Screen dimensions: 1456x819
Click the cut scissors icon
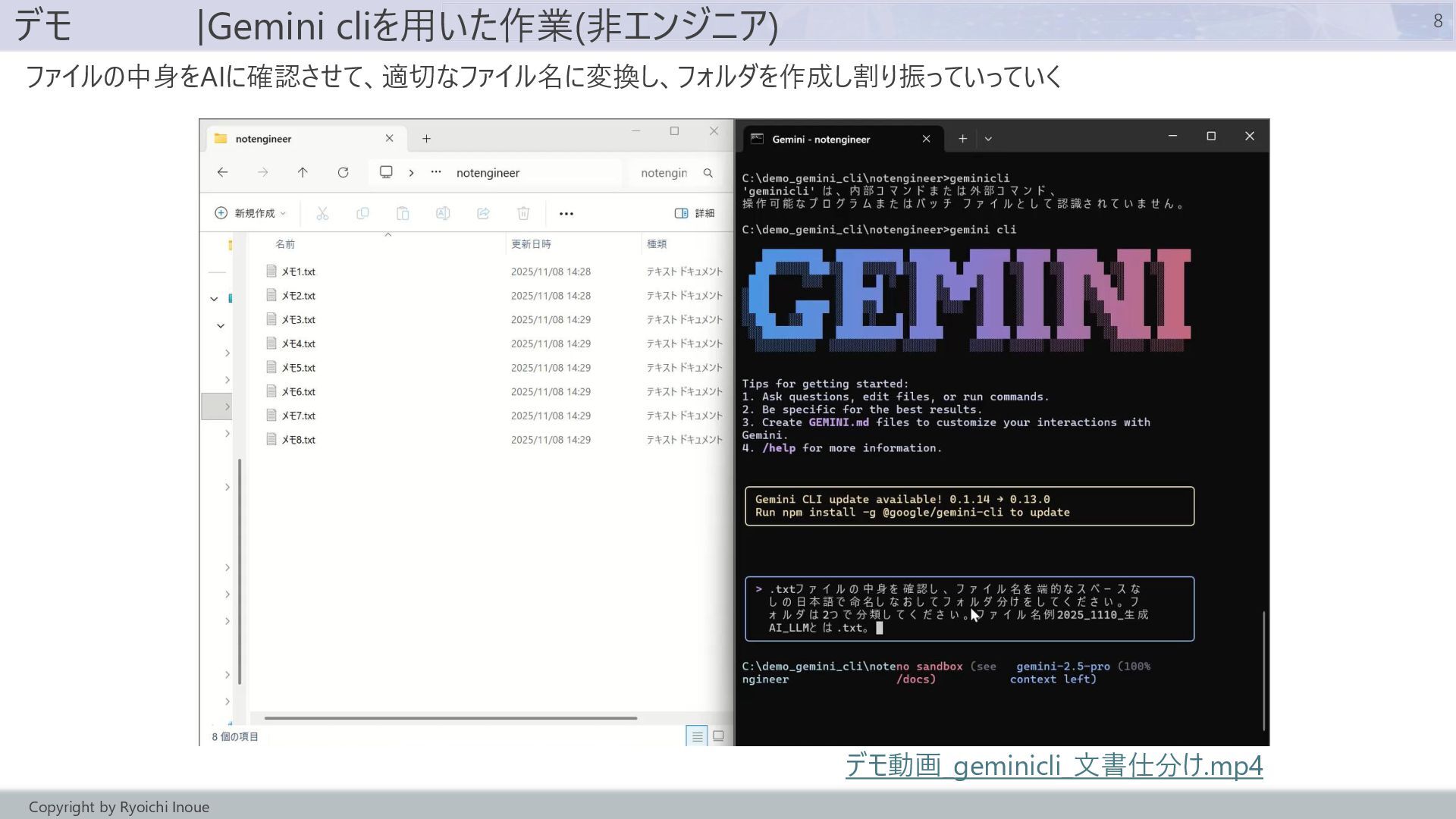tap(322, 214)
